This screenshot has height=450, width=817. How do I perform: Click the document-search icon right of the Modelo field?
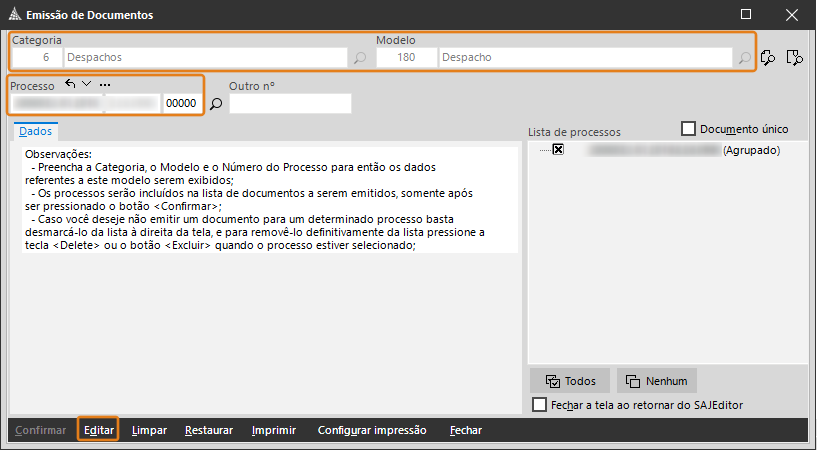tap(768, 57)
